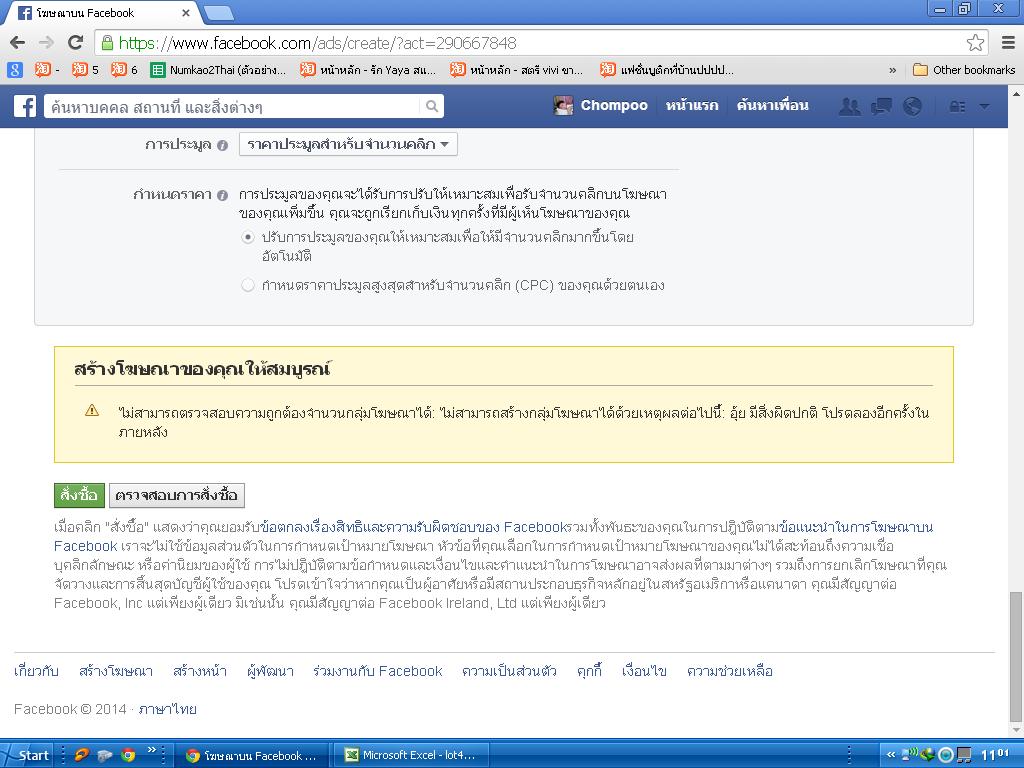Select the Facebook ads browser tab
The image size is (1024, 768).
[x=103, y=13]
